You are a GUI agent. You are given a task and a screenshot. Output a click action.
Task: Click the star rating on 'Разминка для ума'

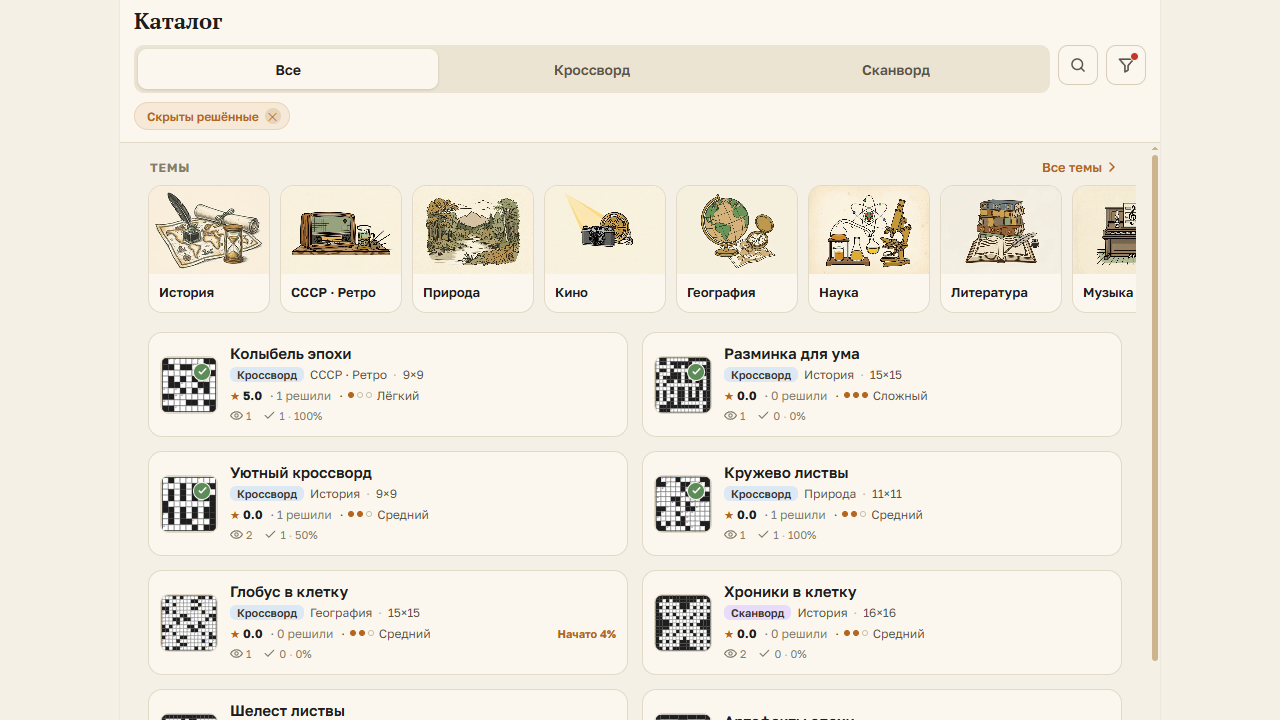[x=740, y=396]
